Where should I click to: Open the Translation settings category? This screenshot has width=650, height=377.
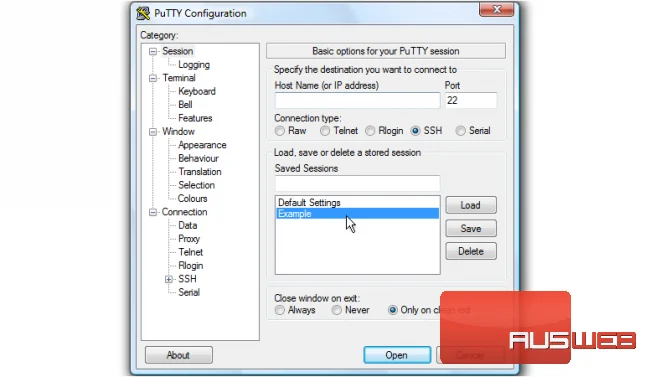click(x=199, y=172)
